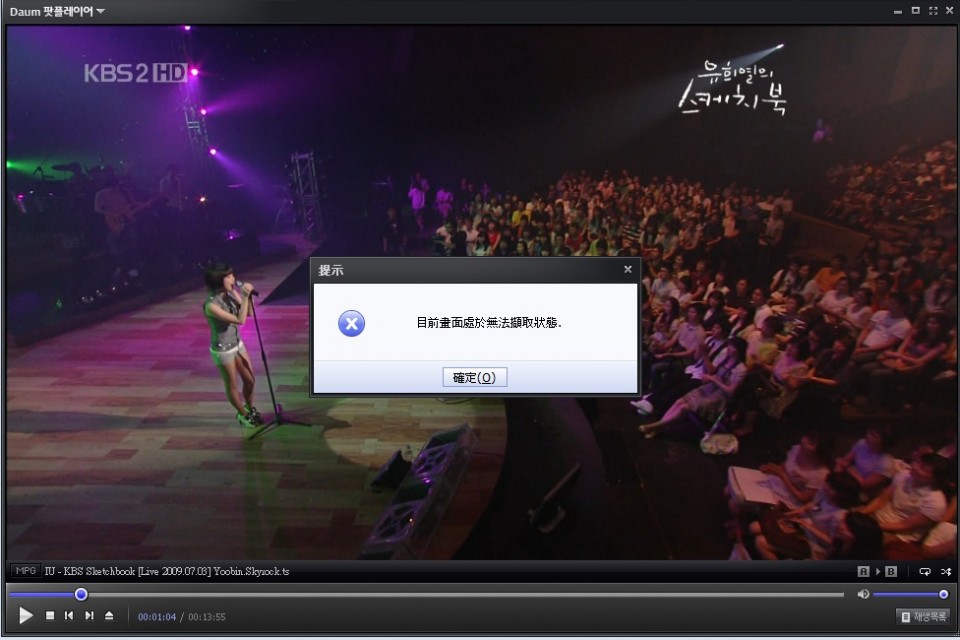The height and width of the screenshot is (640, 960).
Task: Maximize the player window
Action: click(x=915, y=10)
